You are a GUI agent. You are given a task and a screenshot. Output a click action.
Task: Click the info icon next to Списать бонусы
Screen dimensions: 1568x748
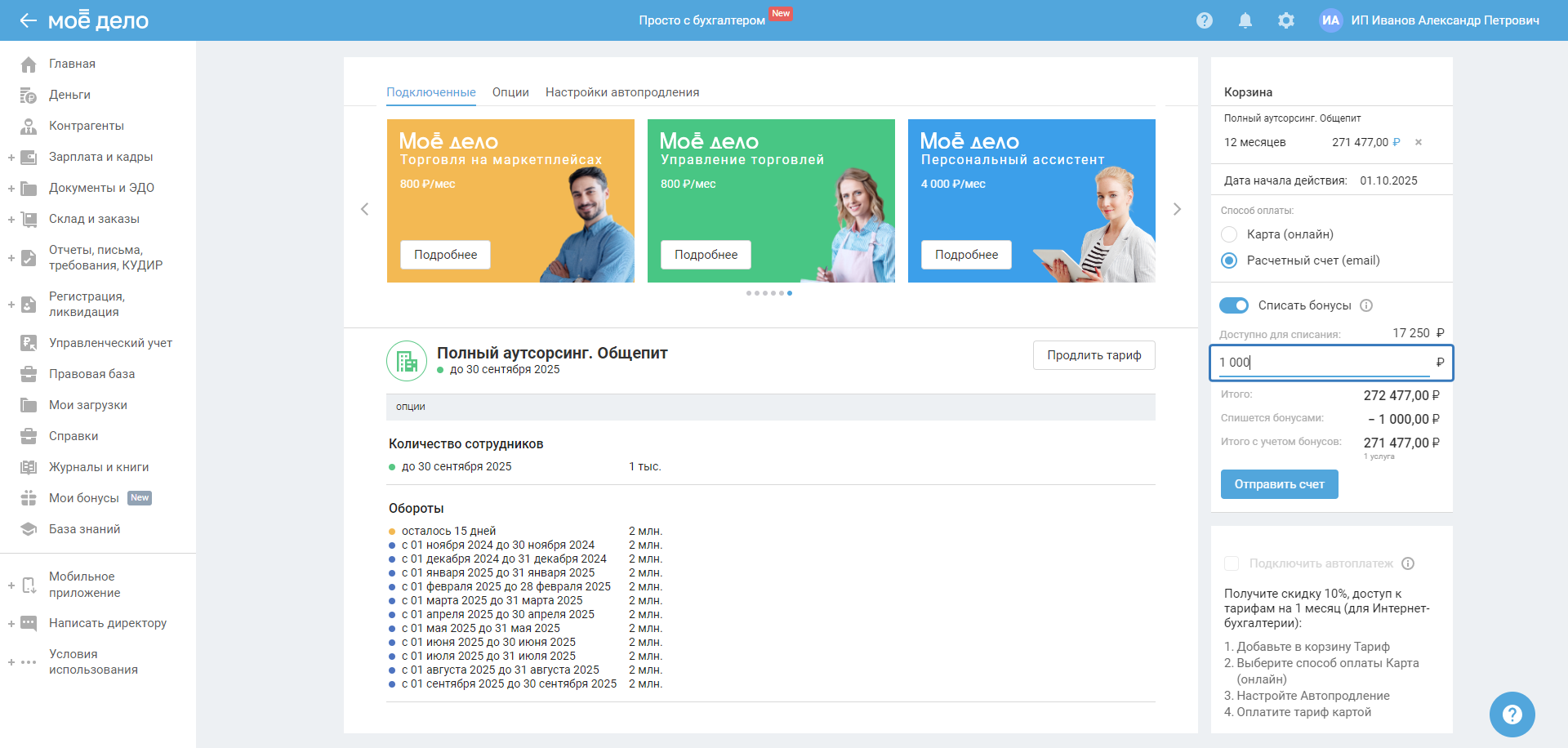coord(1366,305)
